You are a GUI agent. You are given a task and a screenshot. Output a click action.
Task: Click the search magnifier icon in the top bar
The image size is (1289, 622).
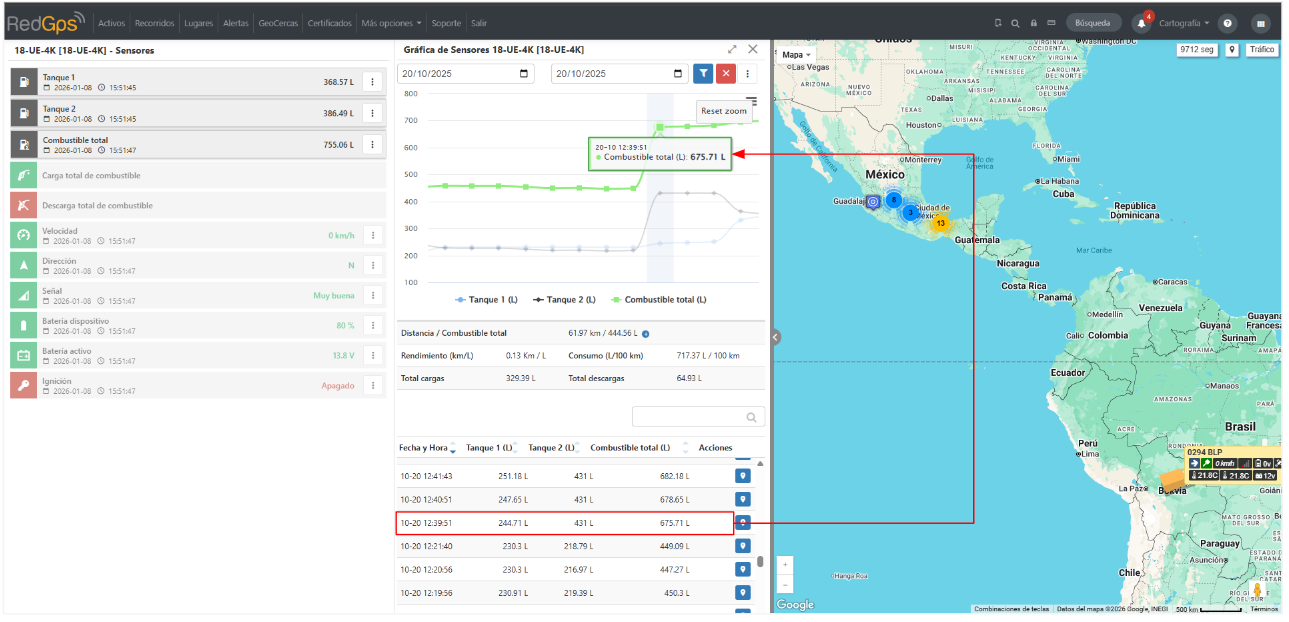(1015, 22)
